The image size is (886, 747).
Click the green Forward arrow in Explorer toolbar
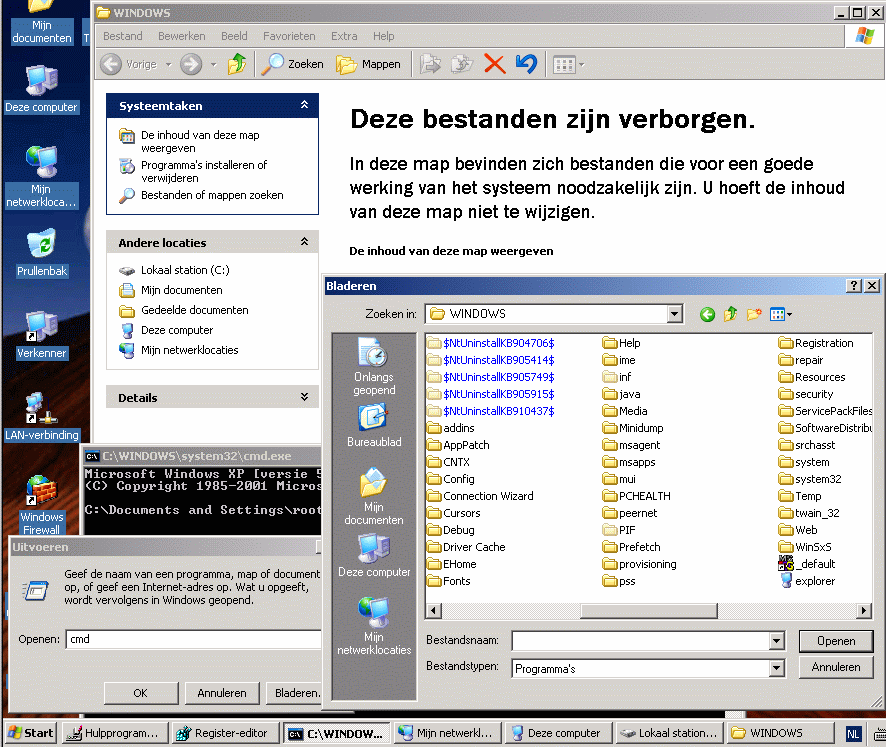click(x=191, y=64)
